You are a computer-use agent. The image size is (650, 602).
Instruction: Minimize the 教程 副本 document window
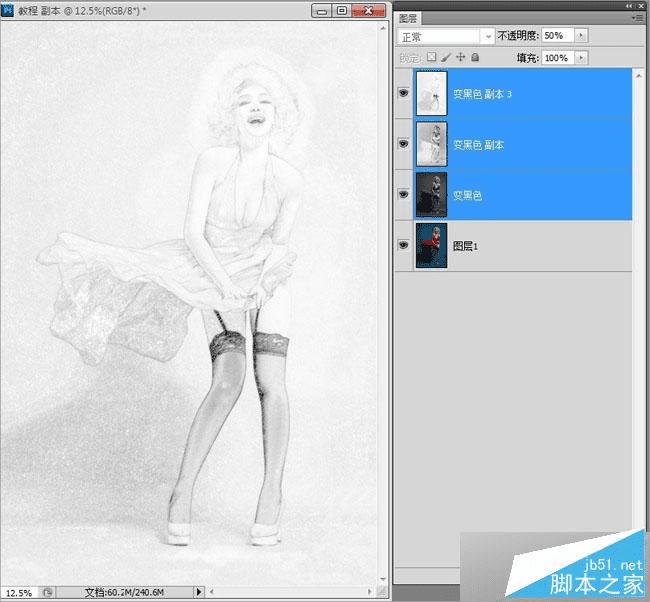click(322, 10)
